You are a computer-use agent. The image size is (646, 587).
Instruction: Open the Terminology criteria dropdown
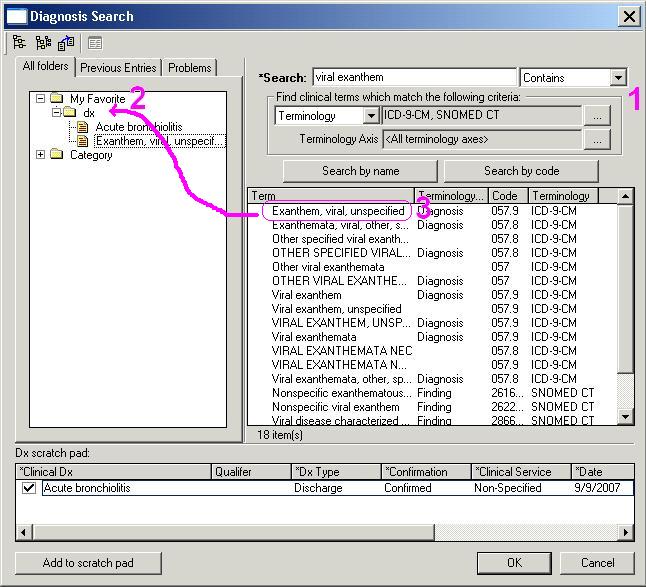(x=371, y=116)
